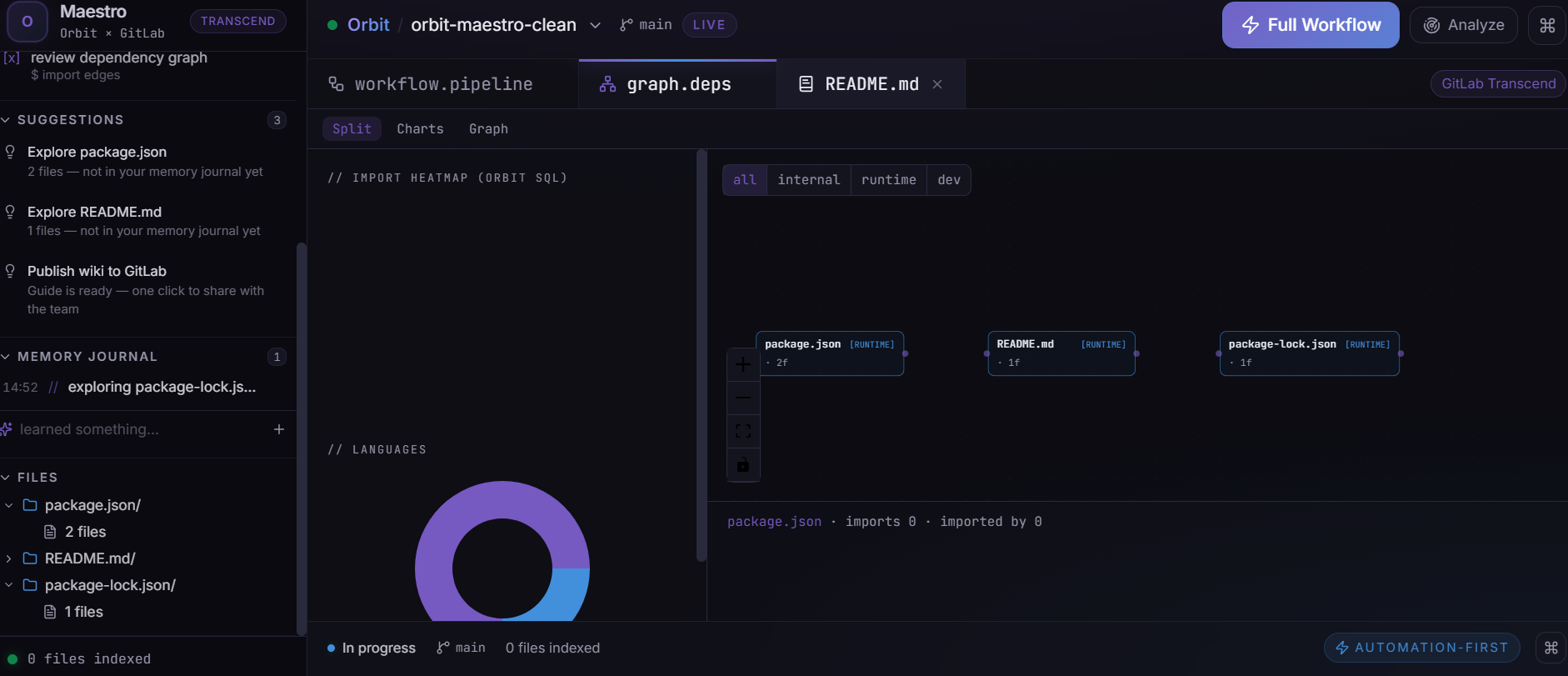Switch to Charts view
Image resolution: width=1568 pixels, height=676 pixels.
tap(420, 128)
